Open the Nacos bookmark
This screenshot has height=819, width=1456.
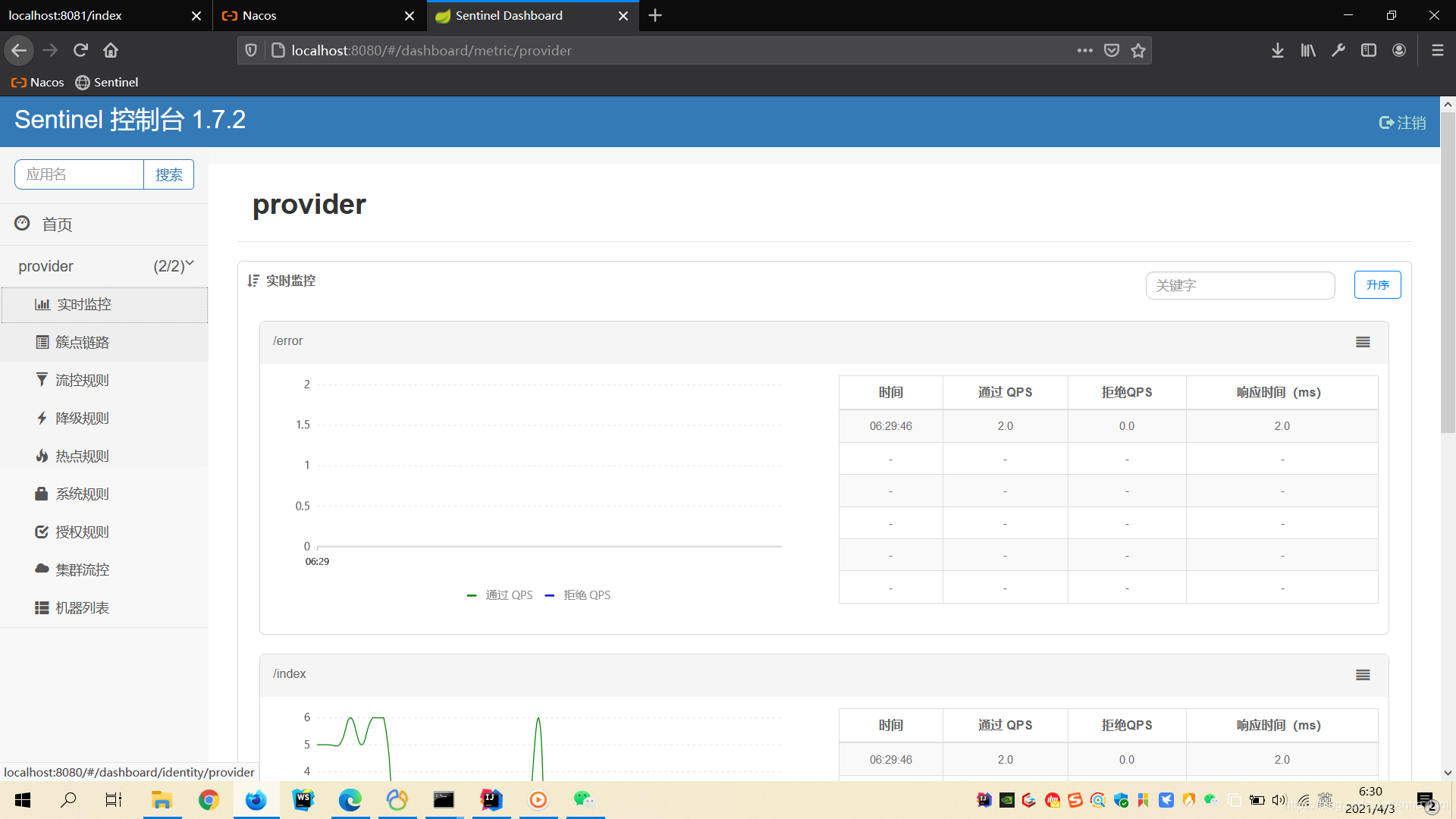point(37,82)
